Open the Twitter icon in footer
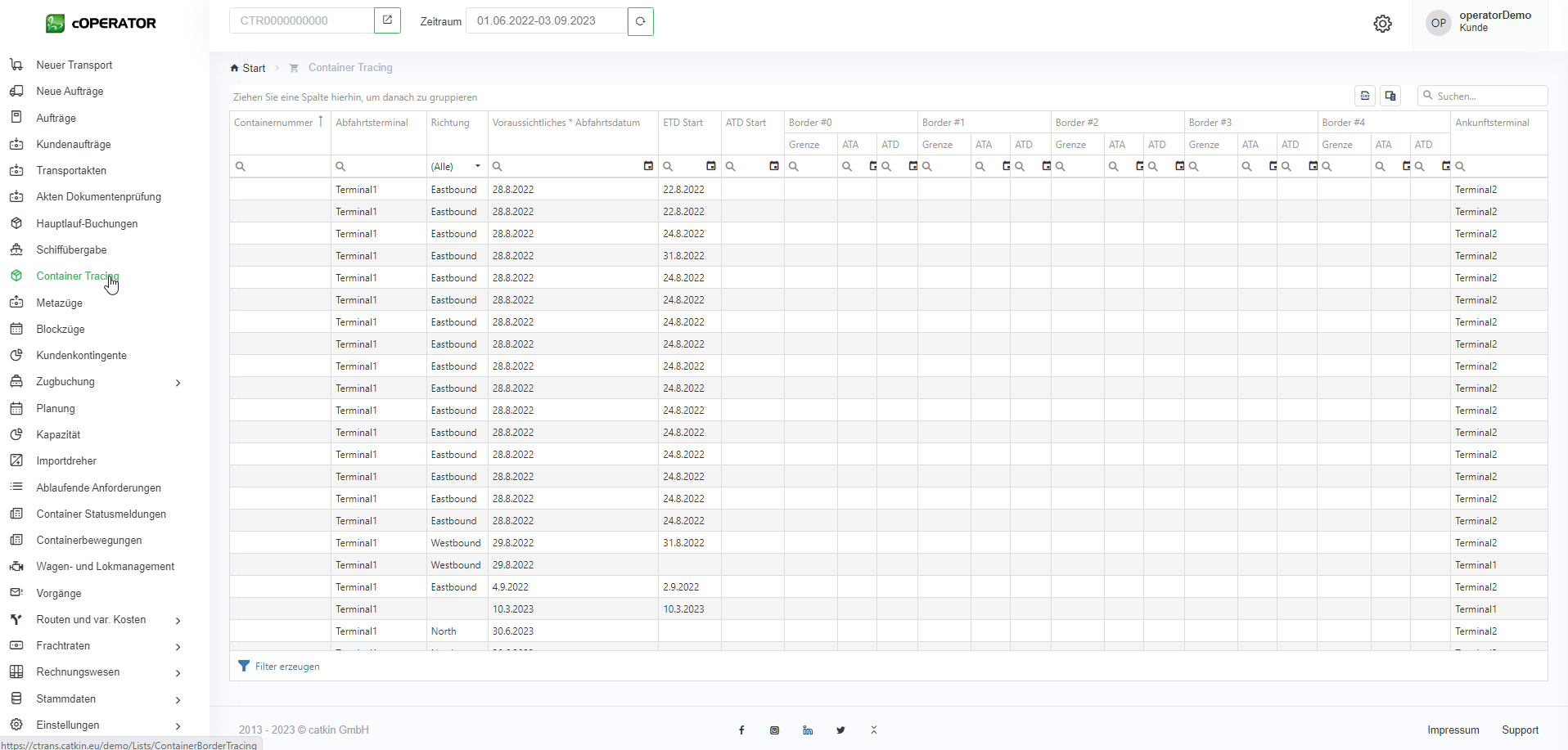This screenshot has height=750, width=1568. click(840, 730)
